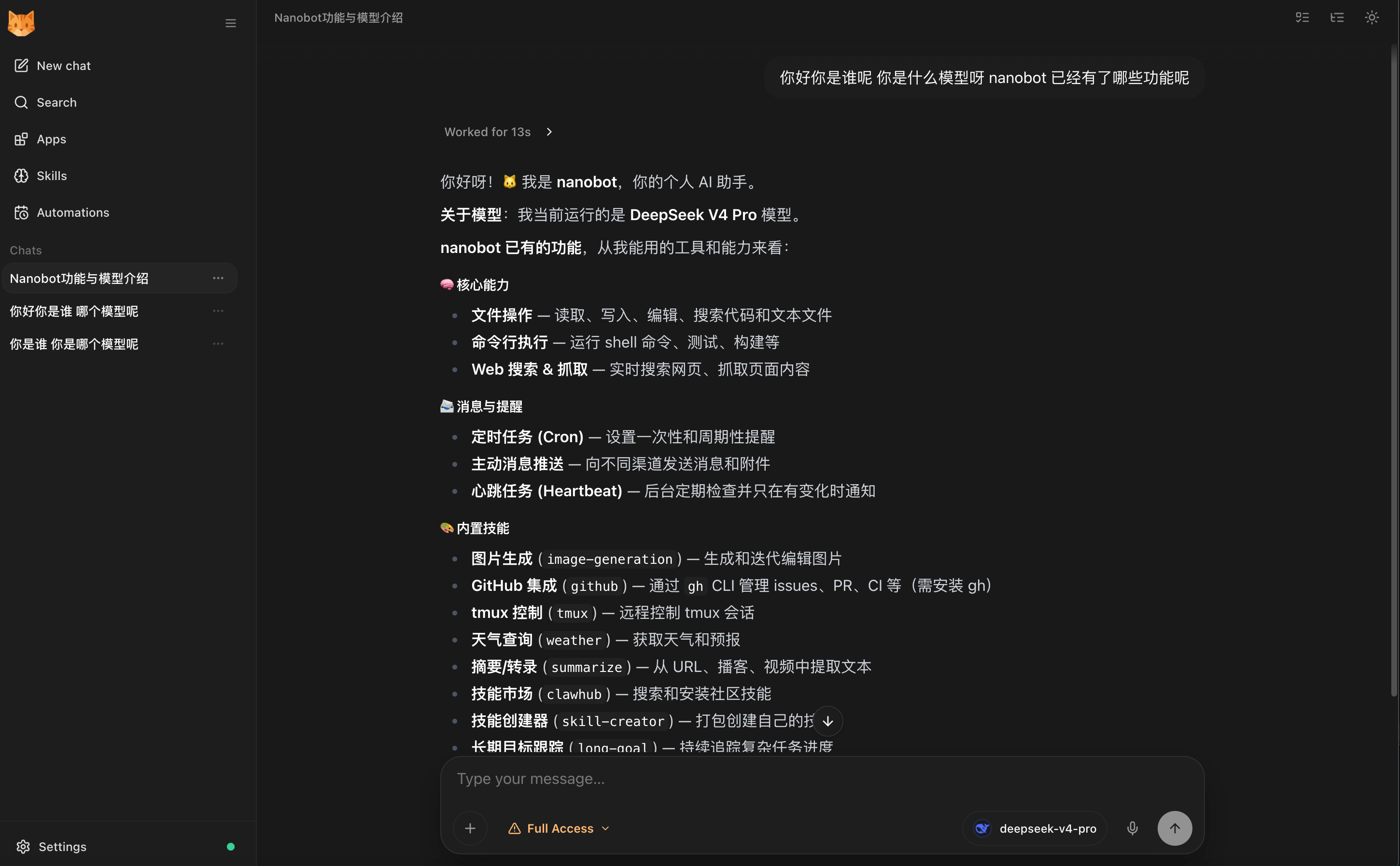Click the github code label
1400x866 pixels.
(594, 586)
